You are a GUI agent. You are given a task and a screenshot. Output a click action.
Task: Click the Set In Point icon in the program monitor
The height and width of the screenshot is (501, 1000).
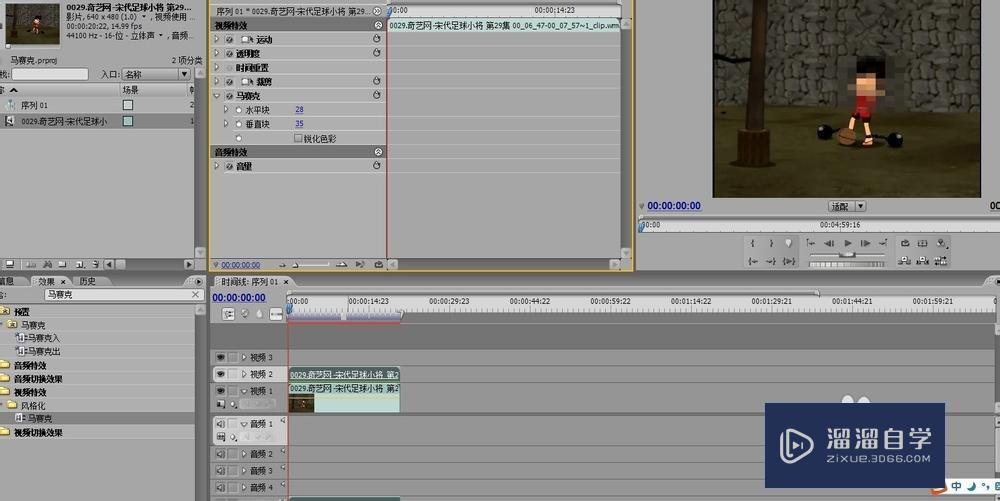pyautogui.click(x=753, y=243)
